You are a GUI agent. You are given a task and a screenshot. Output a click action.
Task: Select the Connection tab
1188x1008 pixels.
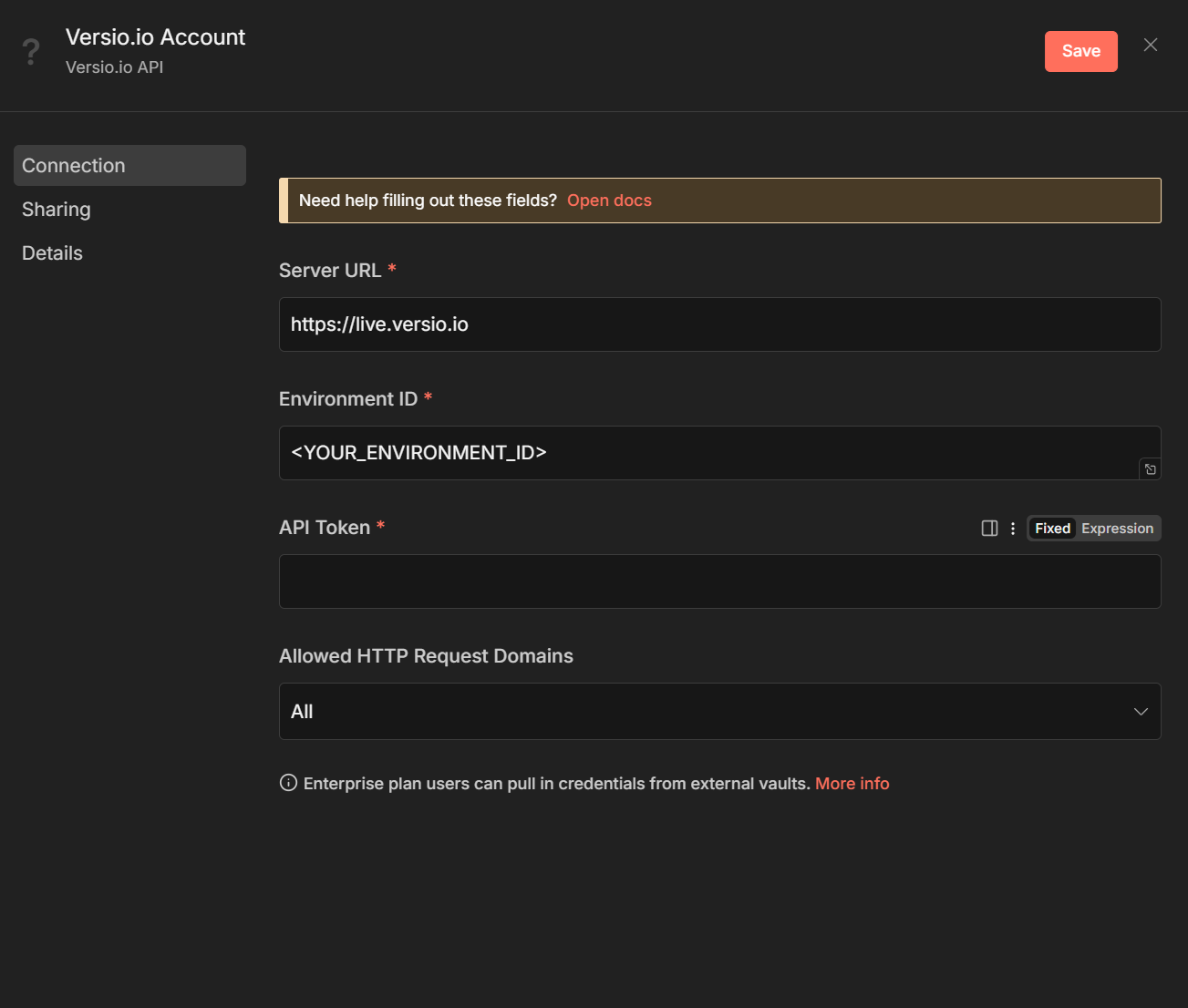pos(74,165)
